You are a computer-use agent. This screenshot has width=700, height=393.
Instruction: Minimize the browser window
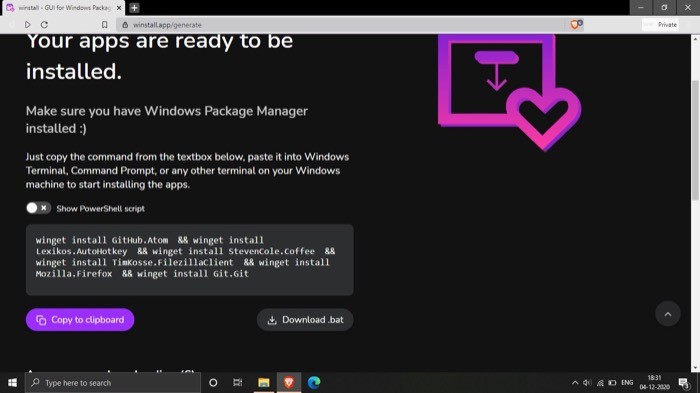tap(641, 8)
